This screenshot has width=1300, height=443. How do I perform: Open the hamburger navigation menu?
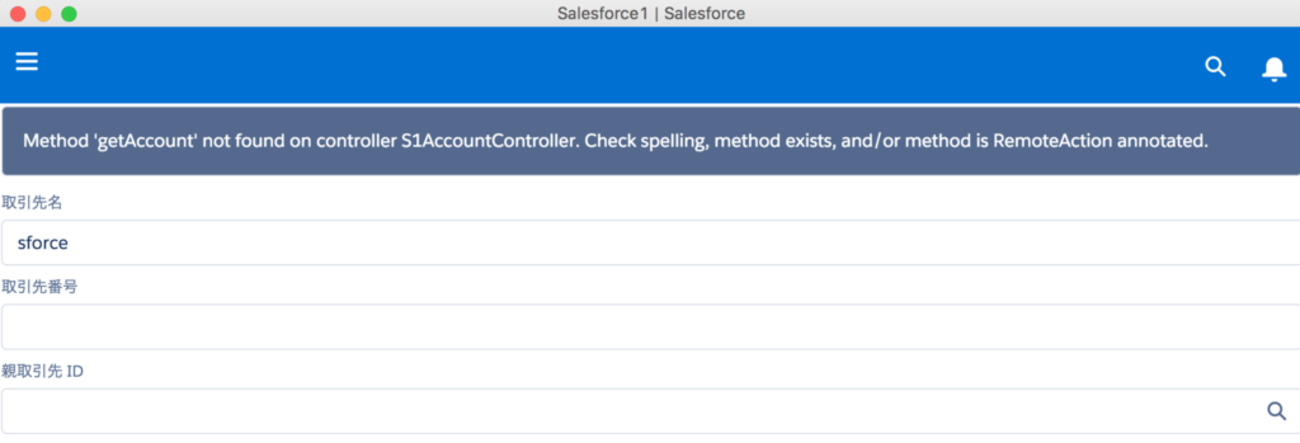[27, 62]
